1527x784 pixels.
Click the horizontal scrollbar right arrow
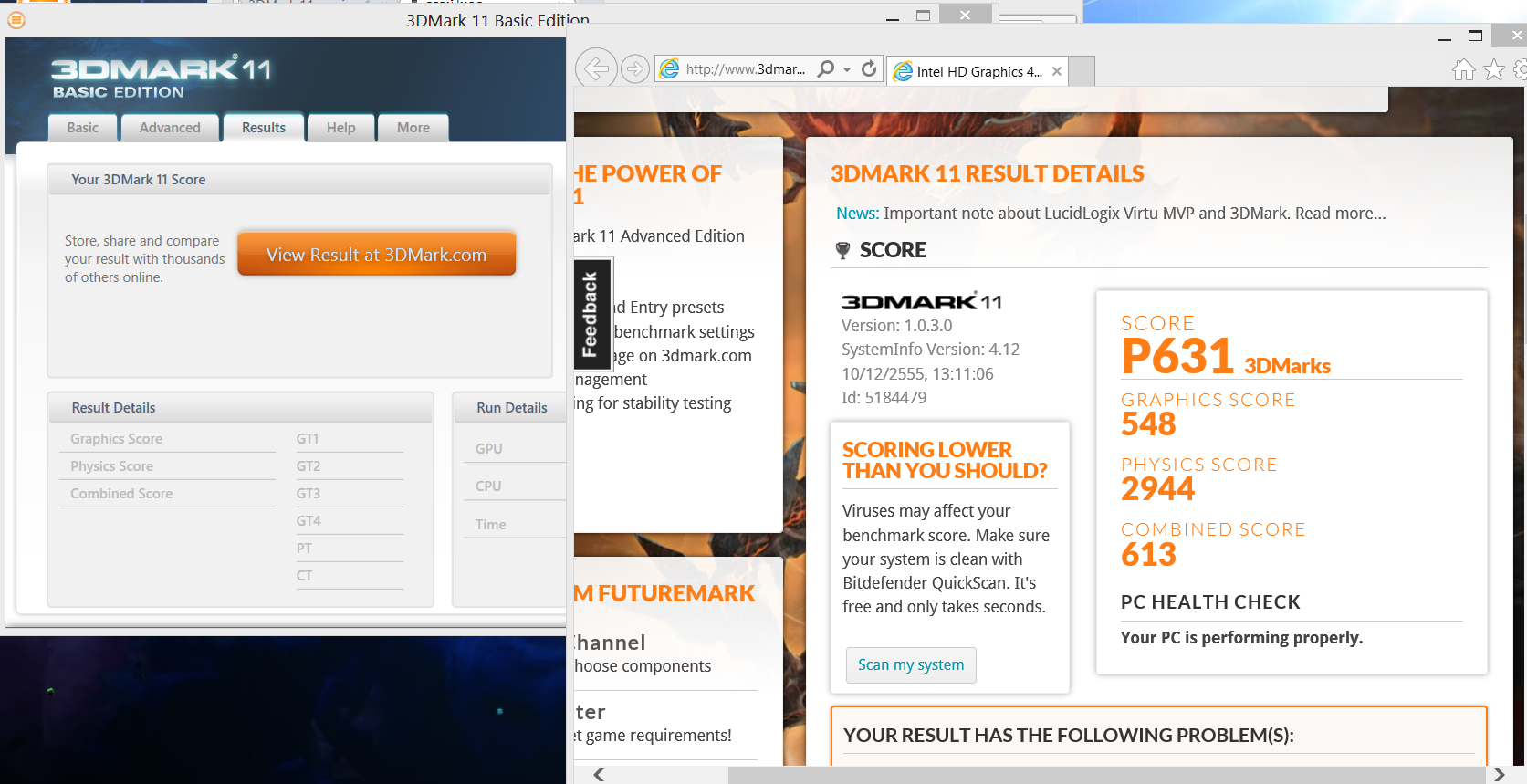tap(1499, 775)
